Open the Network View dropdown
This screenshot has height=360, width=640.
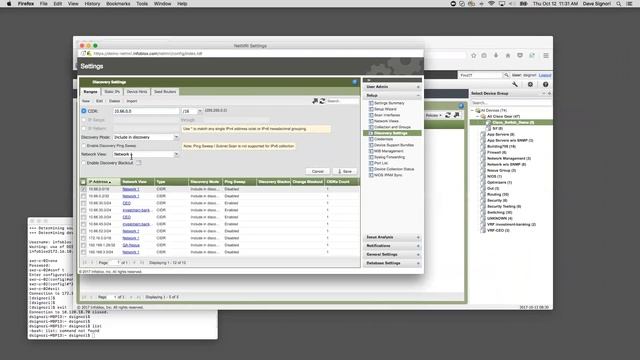click(176, 154)
